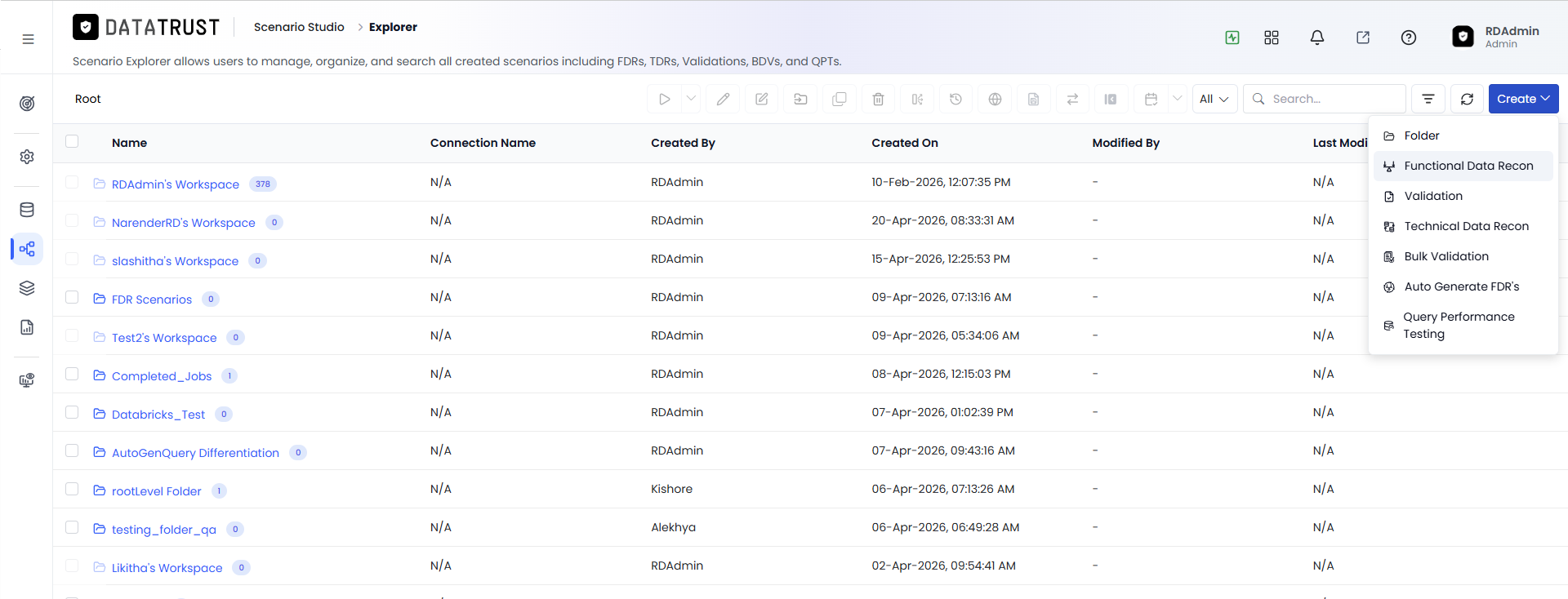Open the Likitha's Workspace folder link
Image resolution: width=1568 pixels, height=599 pixels.
(x=167, y=568)
